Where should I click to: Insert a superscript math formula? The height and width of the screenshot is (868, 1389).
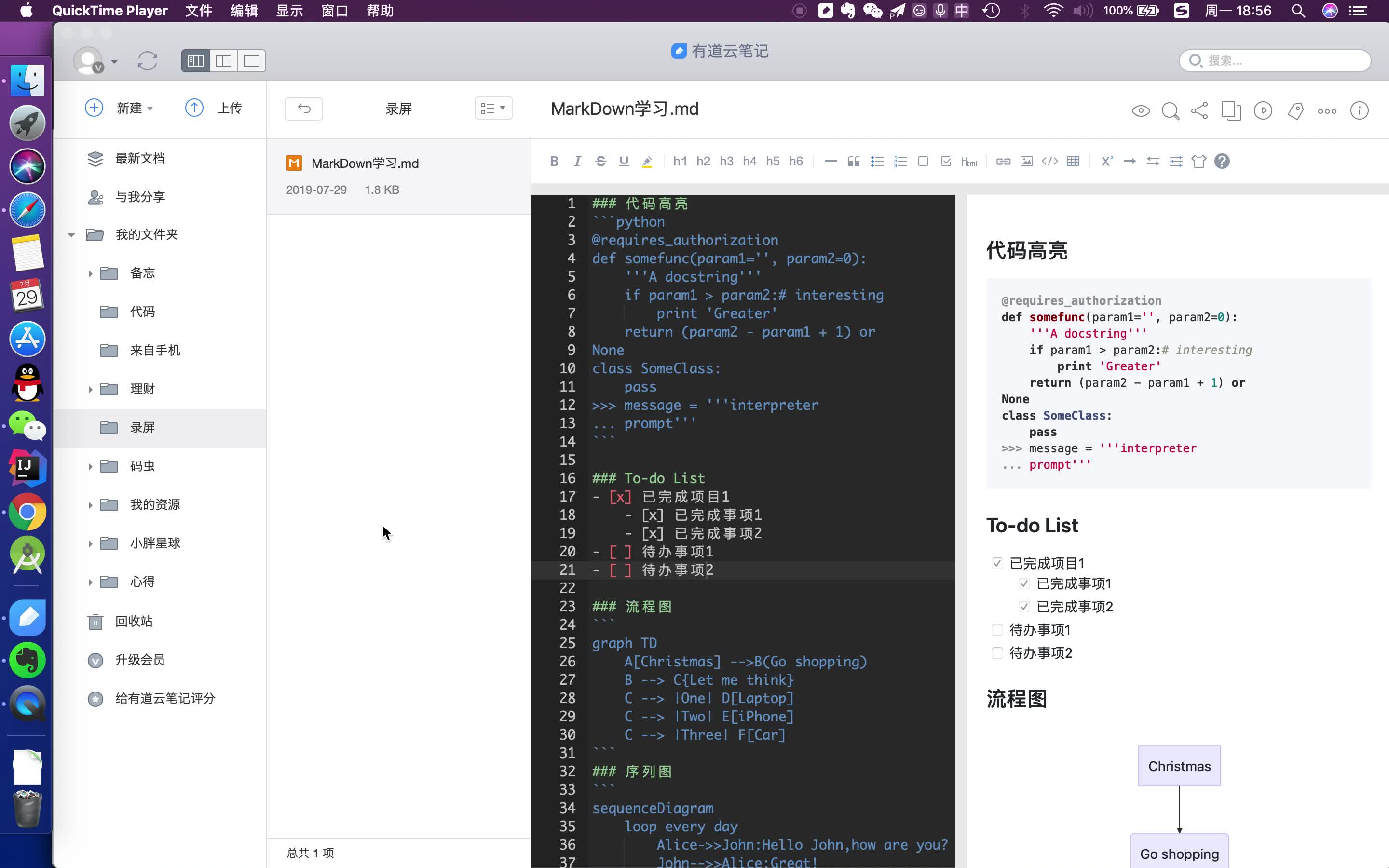tap(1107, 162)
